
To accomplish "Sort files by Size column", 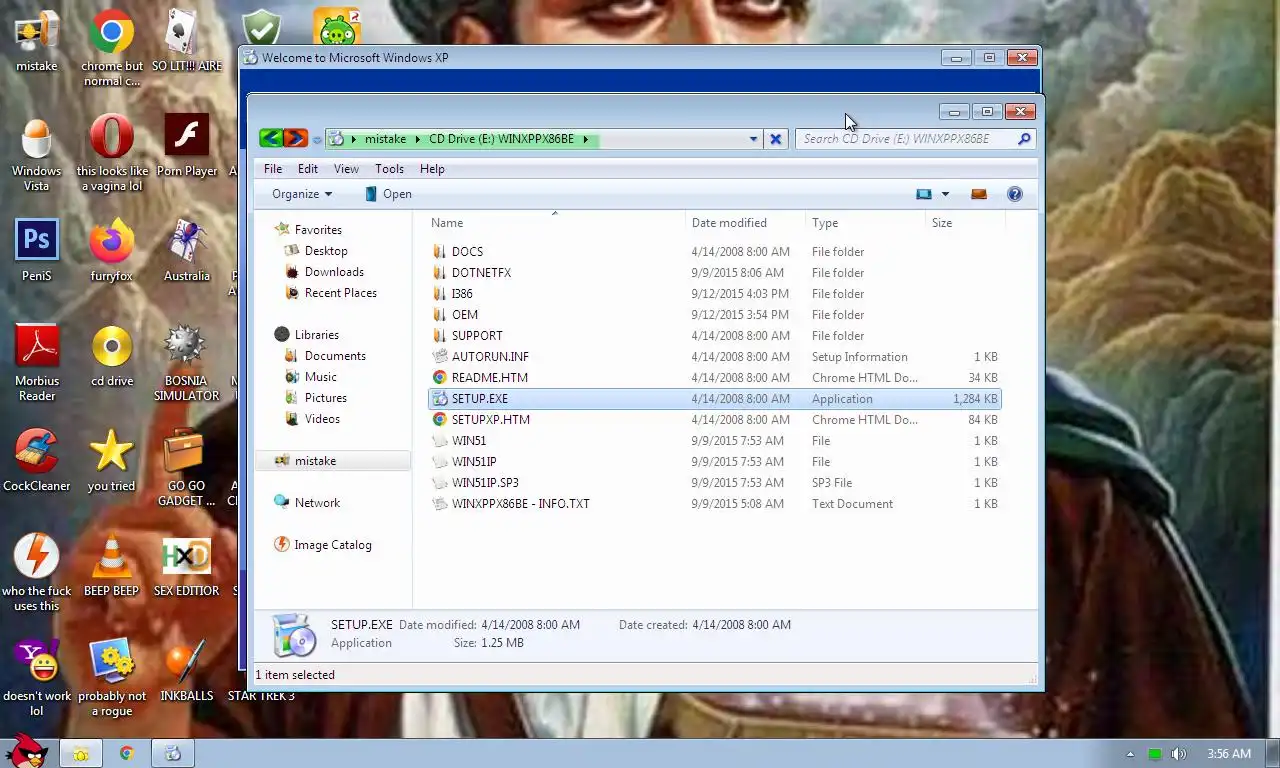I will pos(965,223).
